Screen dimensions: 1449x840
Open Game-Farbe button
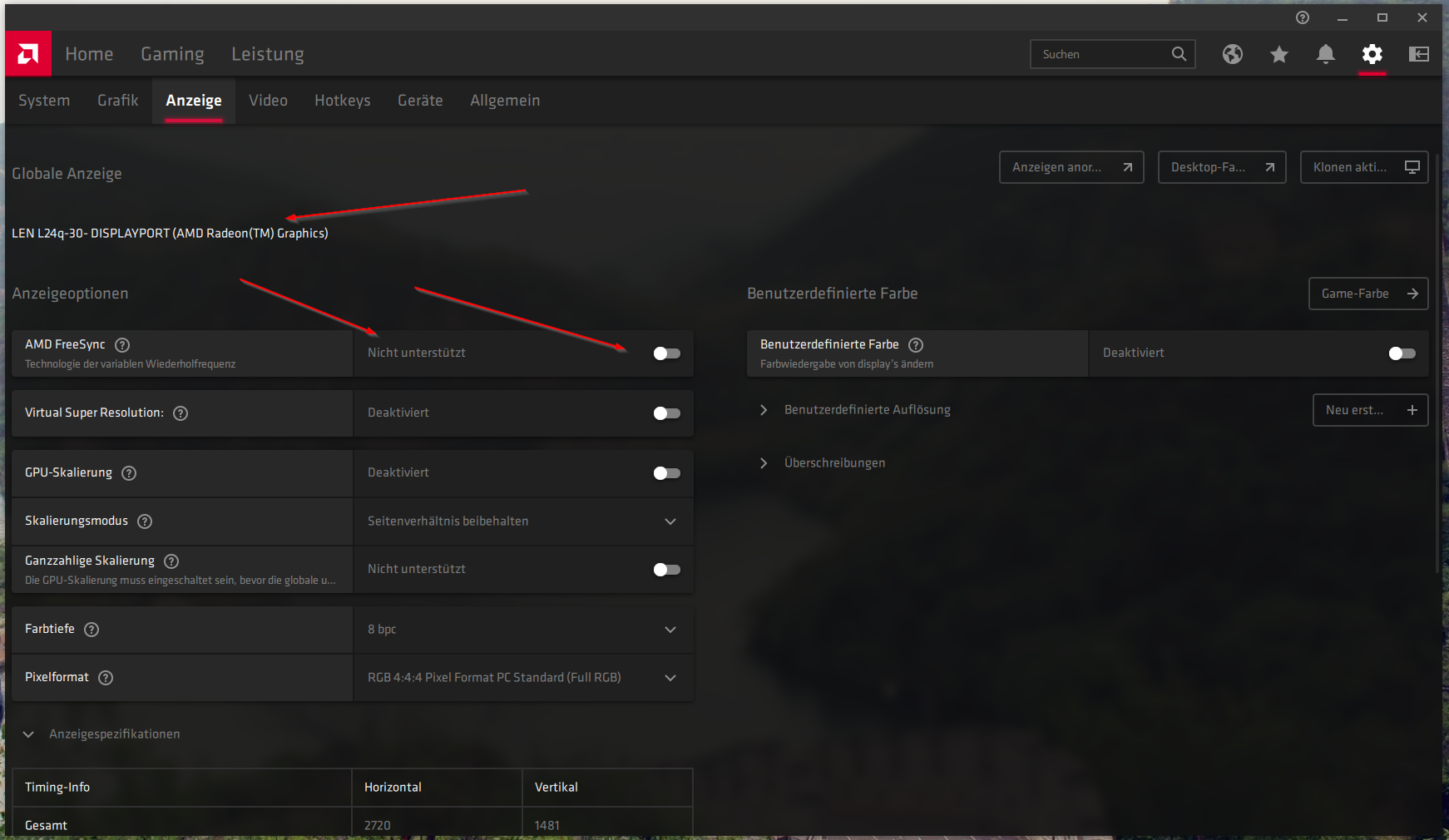click(x=1368, y=294)
